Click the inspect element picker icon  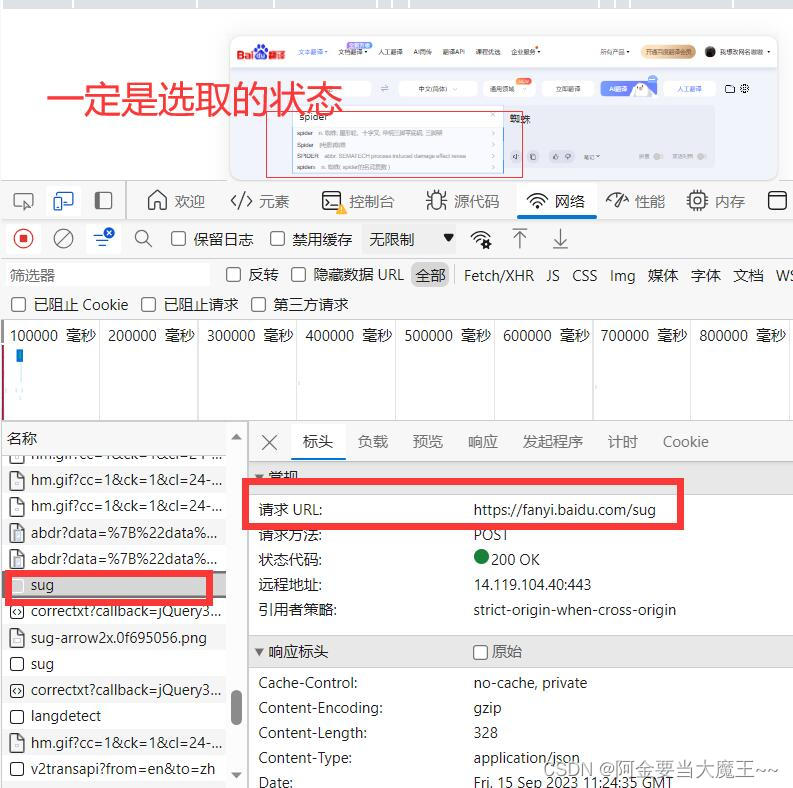tap(23, 201)
